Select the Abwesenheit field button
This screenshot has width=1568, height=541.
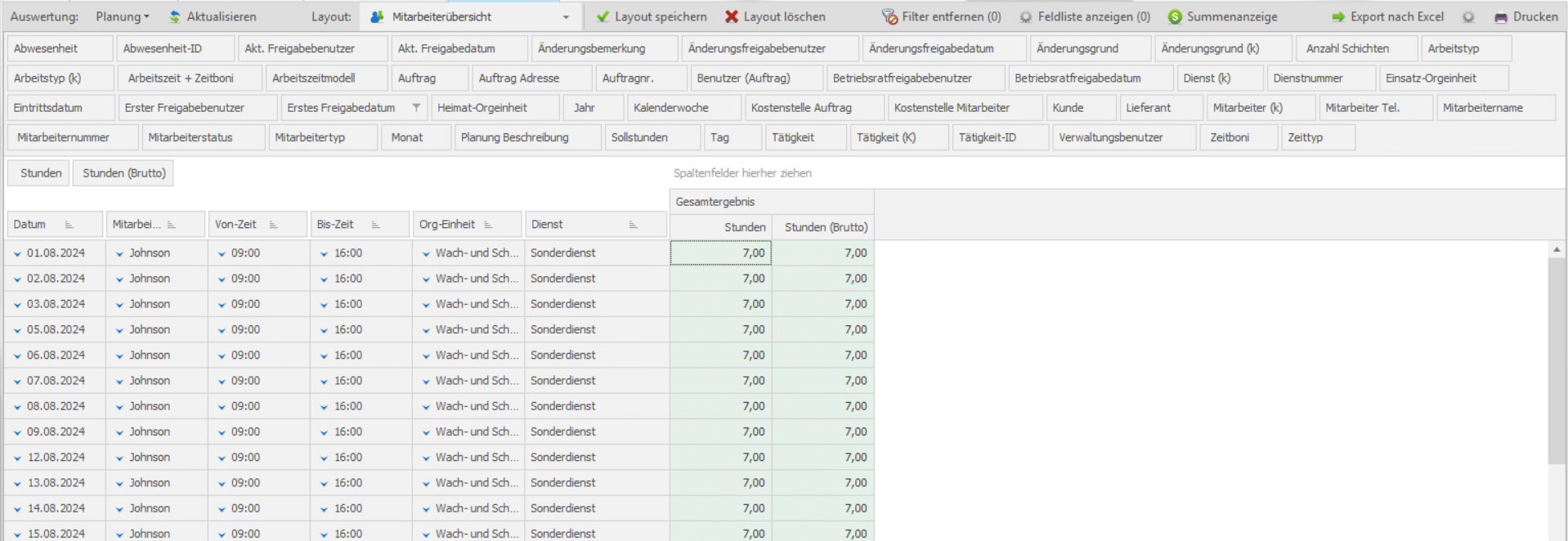coord(59,48)
